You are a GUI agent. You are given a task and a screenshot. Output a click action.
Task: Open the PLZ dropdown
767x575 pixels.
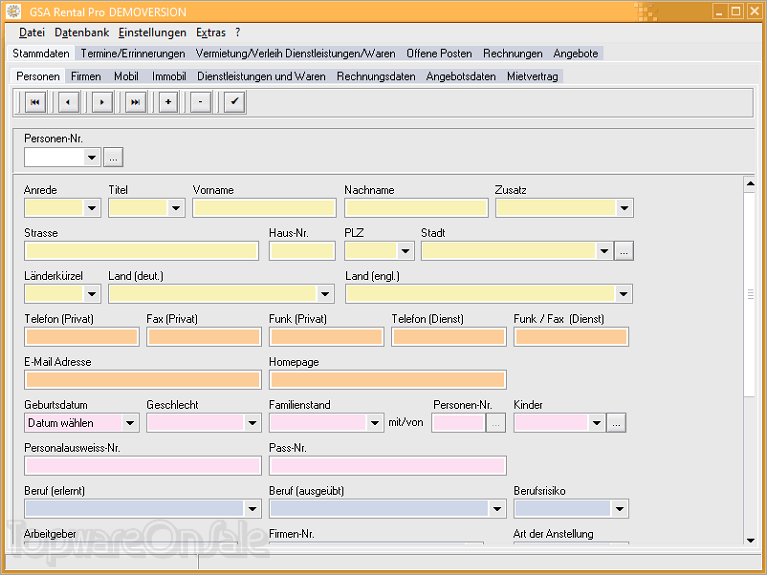405,251
